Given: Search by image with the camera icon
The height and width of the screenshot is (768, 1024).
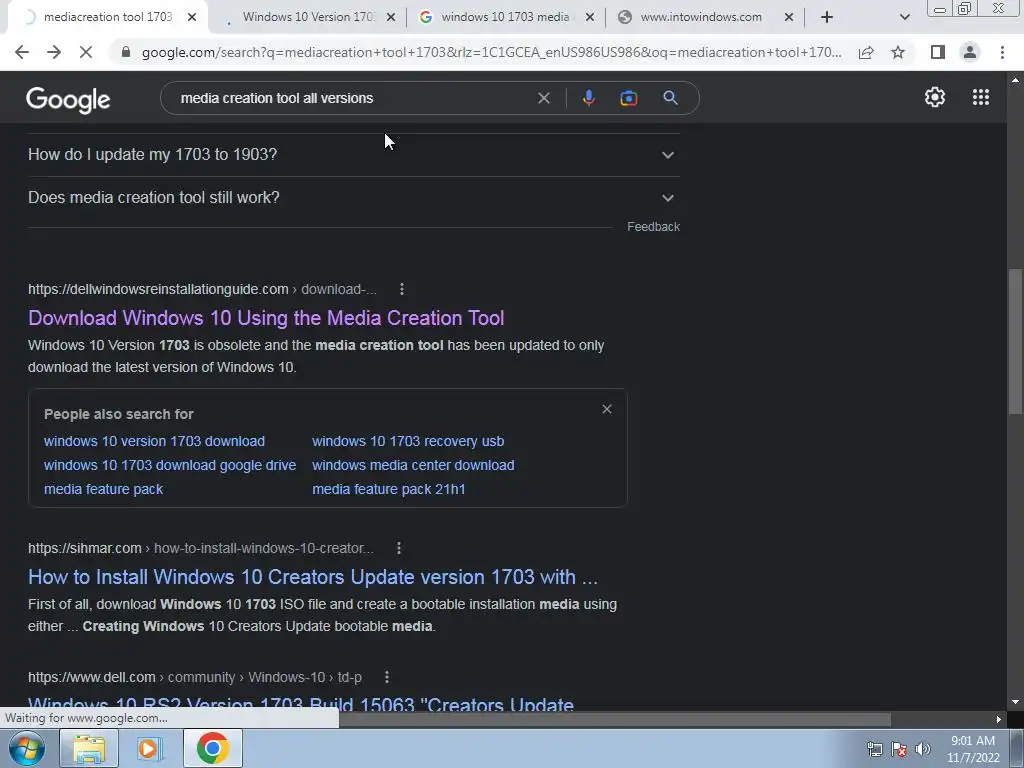Looking at the screenshot, I should [x=628, y=98].
